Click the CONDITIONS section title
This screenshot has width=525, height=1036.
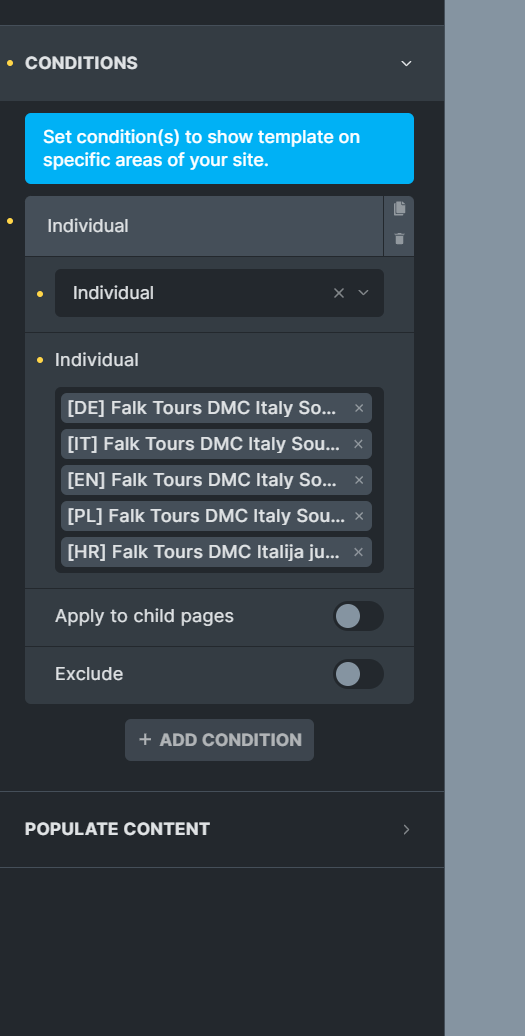click(81, 63)
